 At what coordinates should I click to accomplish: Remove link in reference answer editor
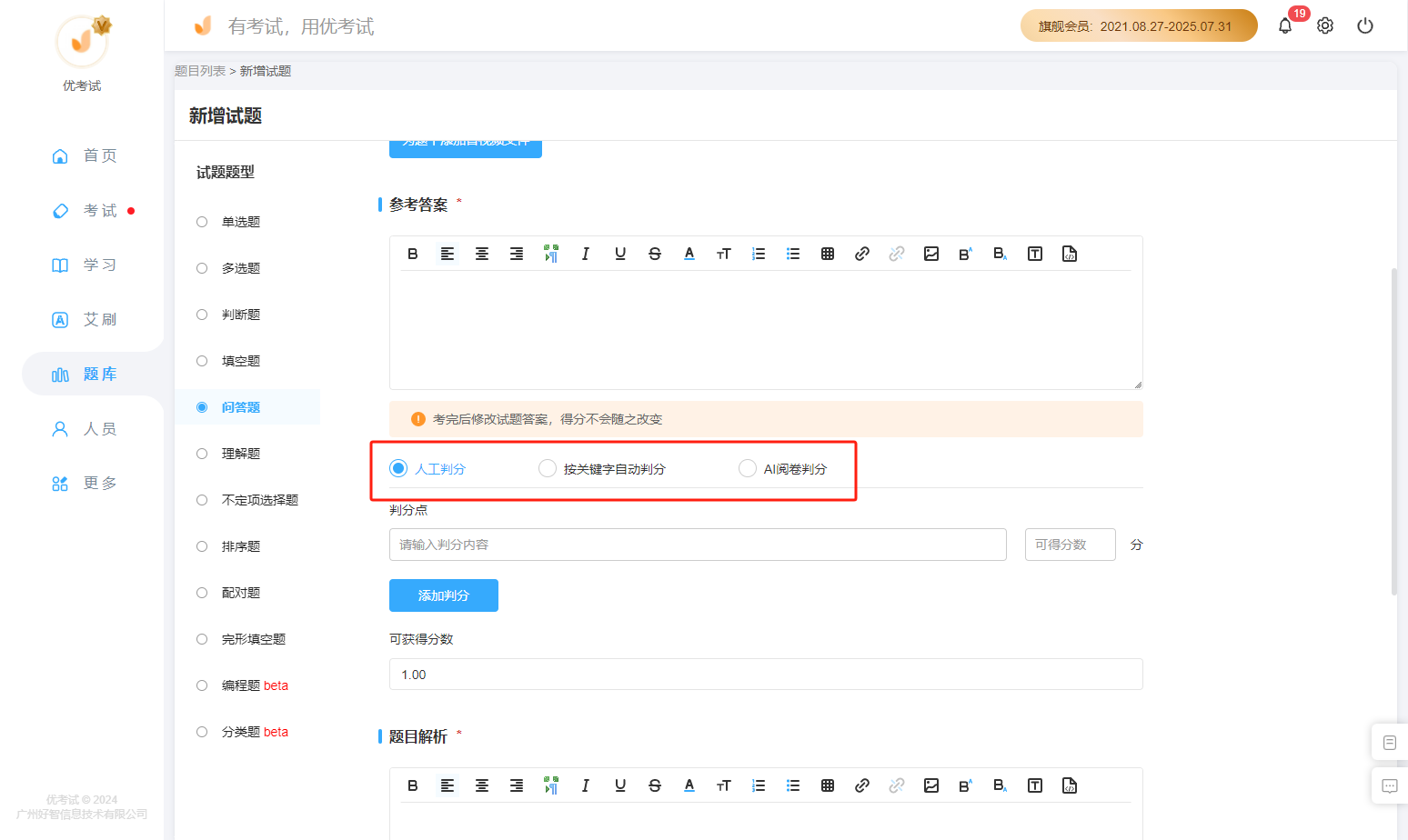897,254
